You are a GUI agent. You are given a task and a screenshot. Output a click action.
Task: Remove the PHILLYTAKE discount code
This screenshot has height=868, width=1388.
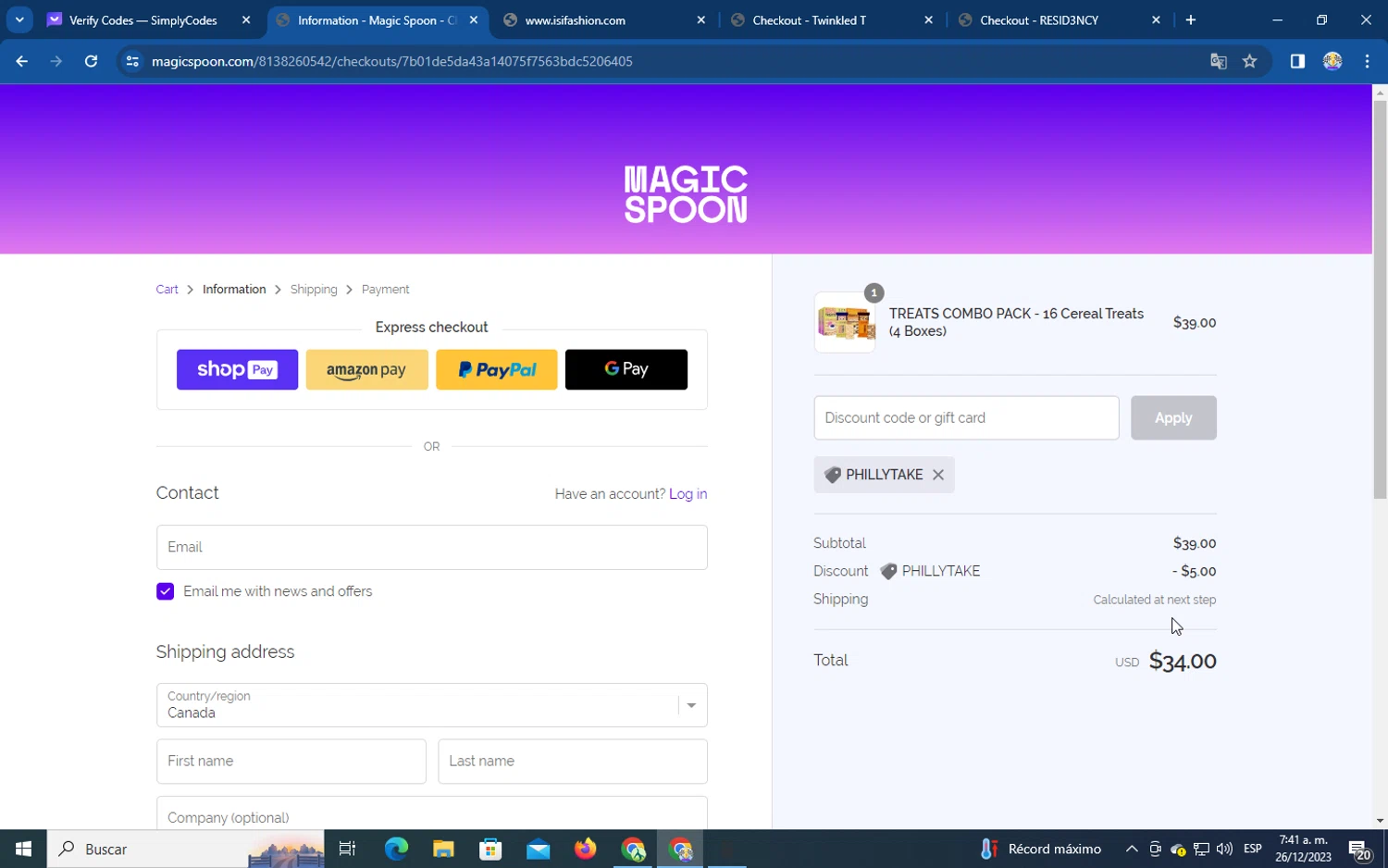[938, 475]
